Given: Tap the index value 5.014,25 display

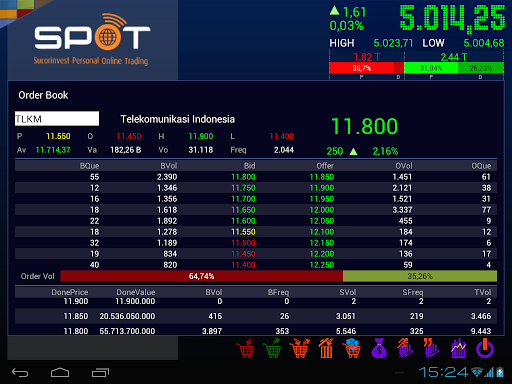Looking at the screenshot, I should pyautogui.click(x=452, y=18).
